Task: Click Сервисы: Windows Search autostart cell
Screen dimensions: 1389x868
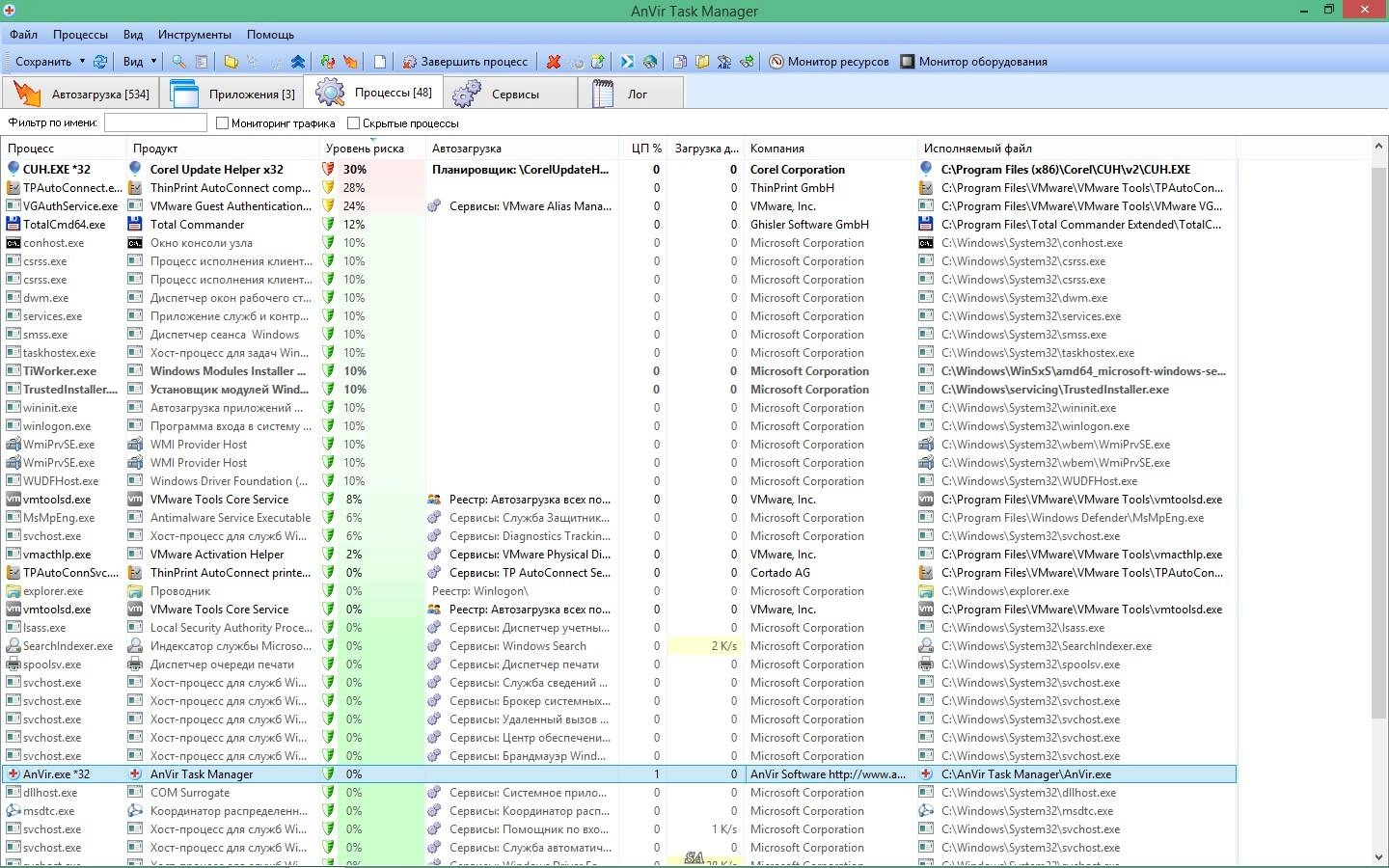Action: (x=517, y=646)
